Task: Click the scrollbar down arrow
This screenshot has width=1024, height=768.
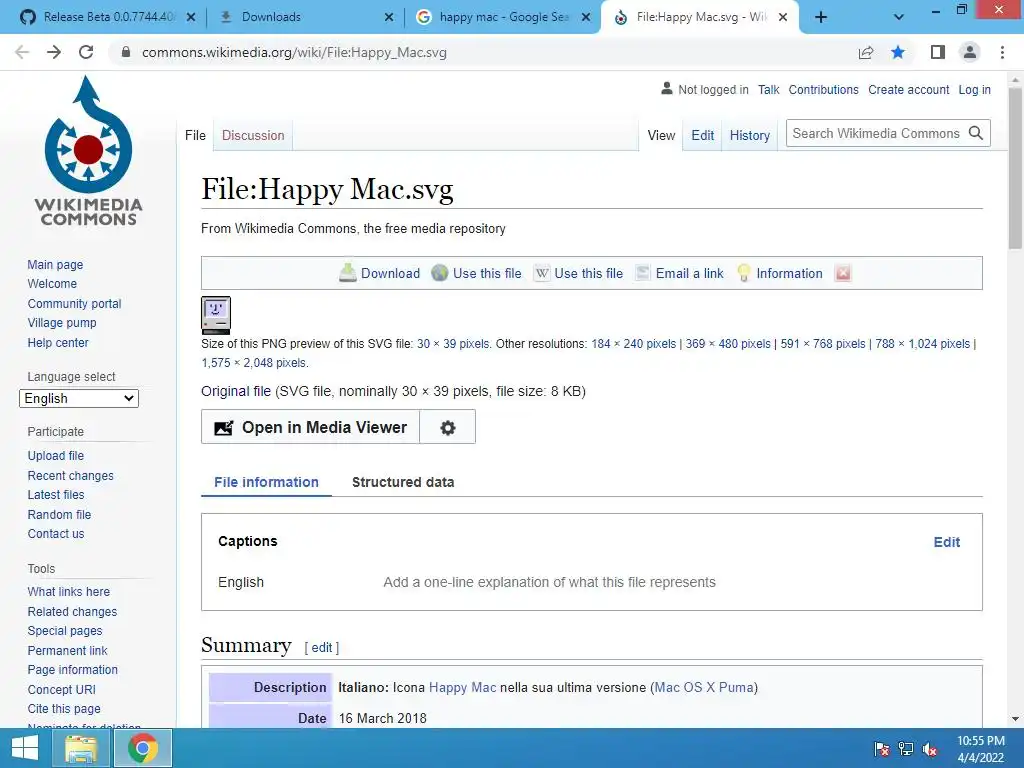Action: click(1015, 719)
